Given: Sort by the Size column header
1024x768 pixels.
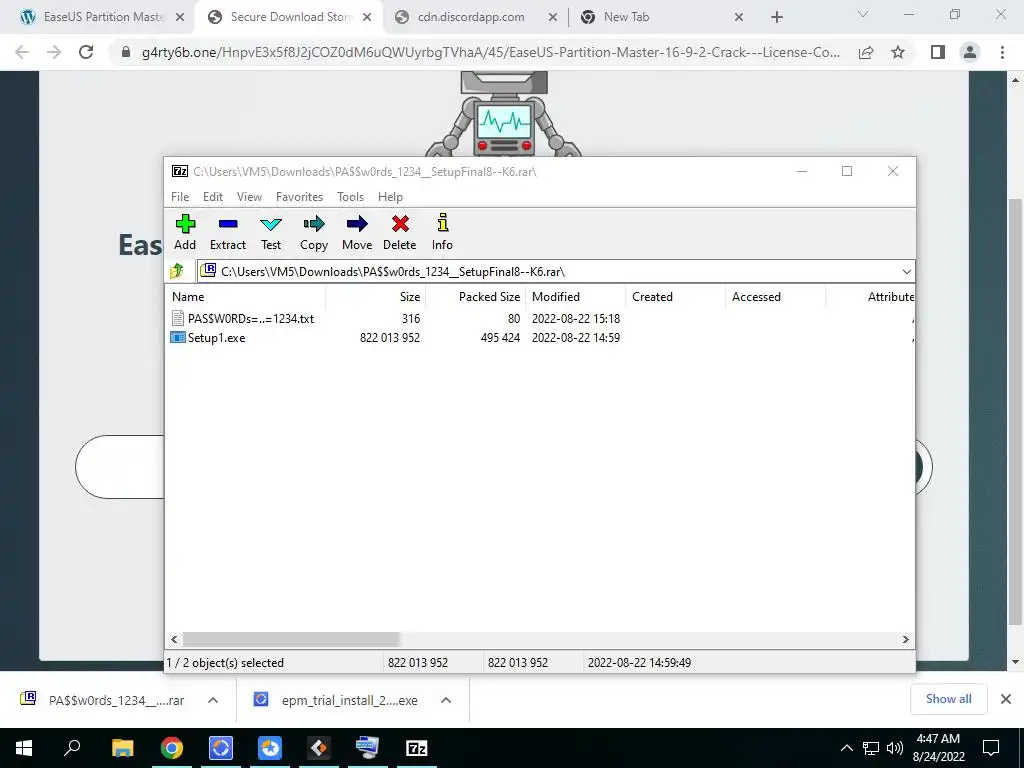Looking at the screenshot, I should (376, 296).
